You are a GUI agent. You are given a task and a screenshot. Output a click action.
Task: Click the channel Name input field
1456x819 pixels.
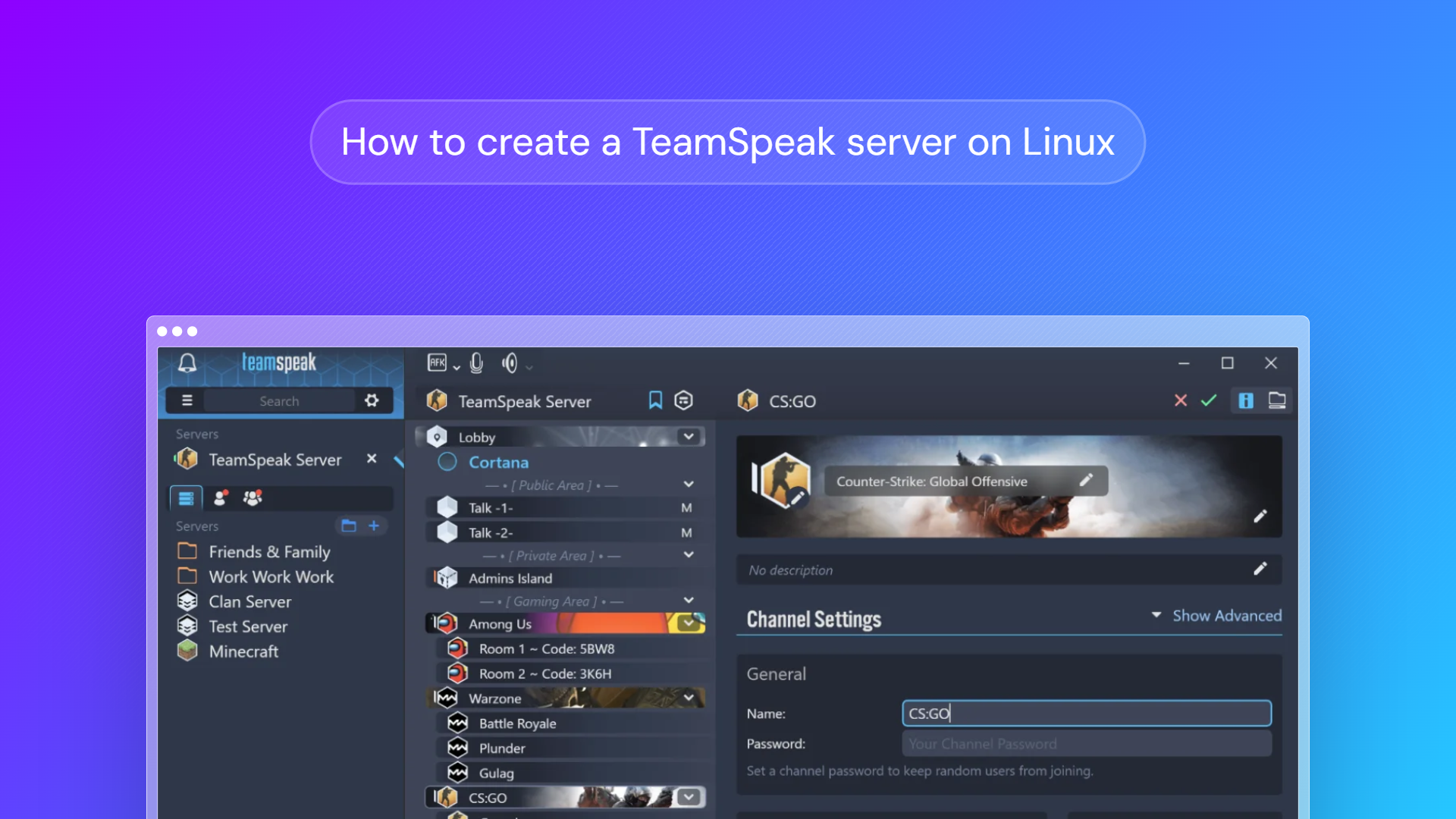[1086, 713]
